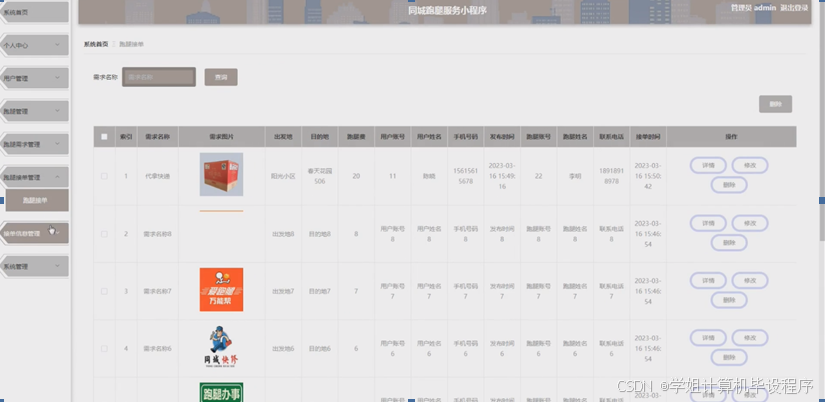This screenshot has height=402, width=825.
Task: View 详情 for row 需求名称8
Action: coord(708,223)
